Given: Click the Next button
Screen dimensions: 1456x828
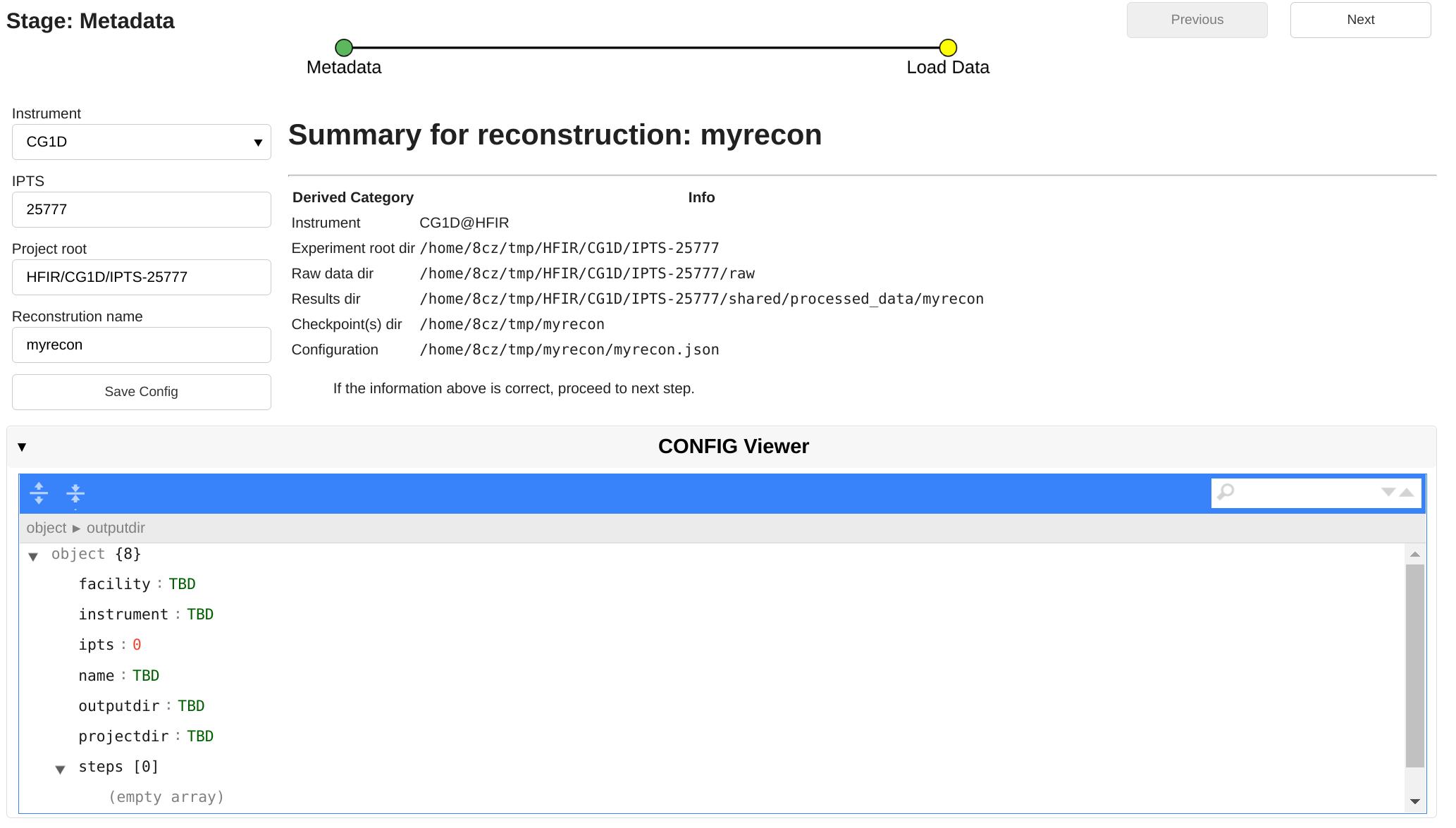Looking at the screenshot, I should [x=1359, y=20].
